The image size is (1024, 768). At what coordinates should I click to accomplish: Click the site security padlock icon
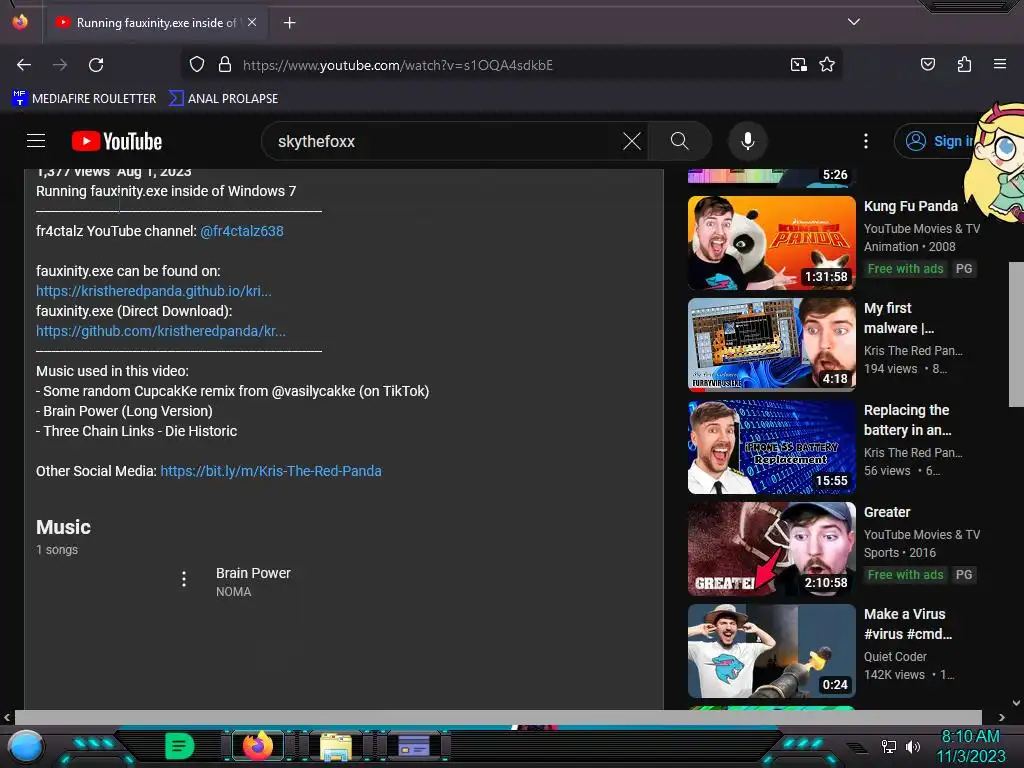click(225, 65)
